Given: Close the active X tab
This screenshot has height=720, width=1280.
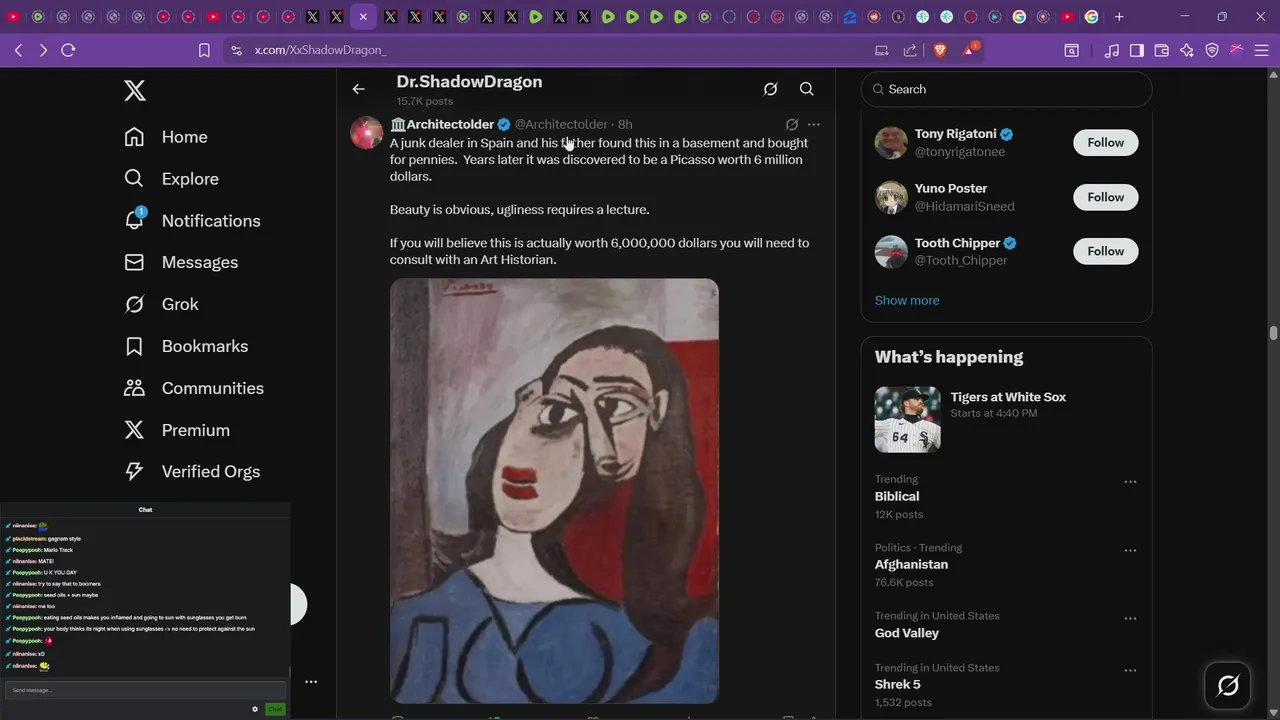Looking at the screenshot, I should coord(363,17).
